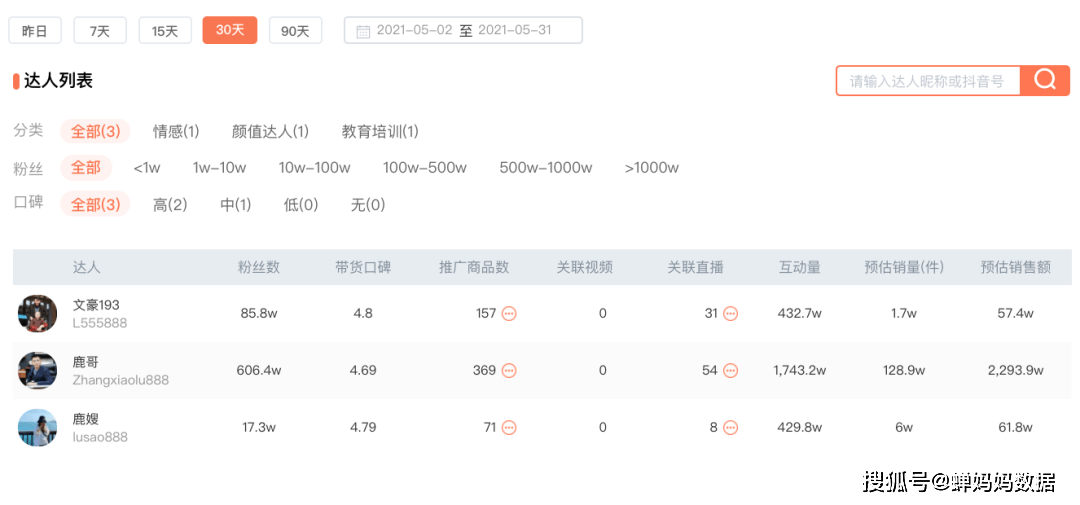1080x505 pixels.
Task: Expand 鹿嫂's 8 related livestreams icon
Action: coord(731,428)
